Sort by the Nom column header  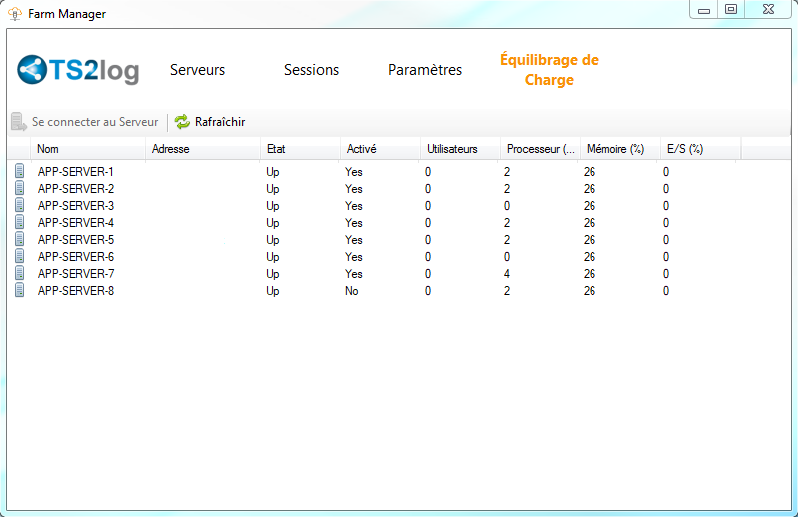pos(48,149)
